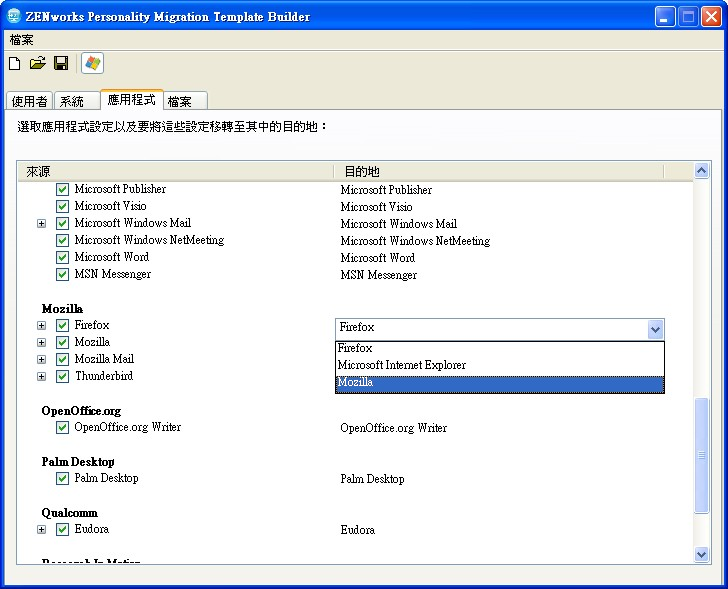Uncheck Microsoft Publisher checkbox
The image size is (728, 589).
[x=62, y=189]
